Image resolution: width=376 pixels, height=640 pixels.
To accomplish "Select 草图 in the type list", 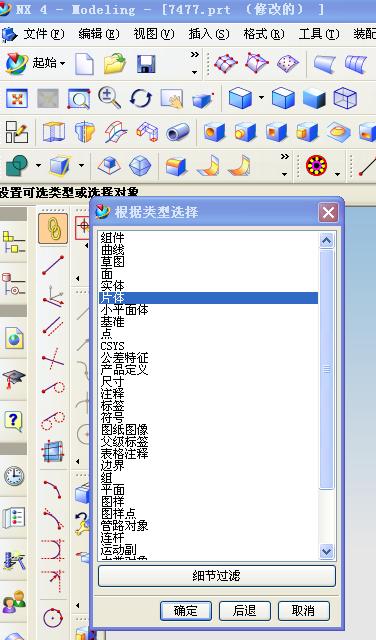I will (208, 262).
